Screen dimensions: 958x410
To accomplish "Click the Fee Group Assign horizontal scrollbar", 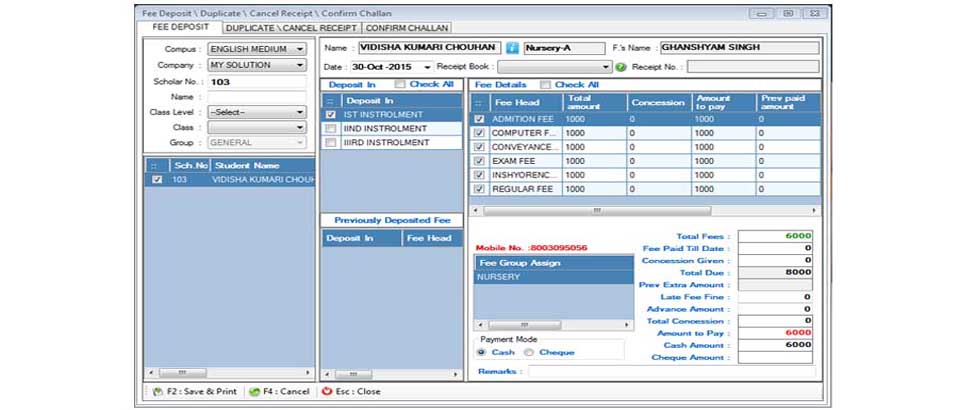I will 554,325.
